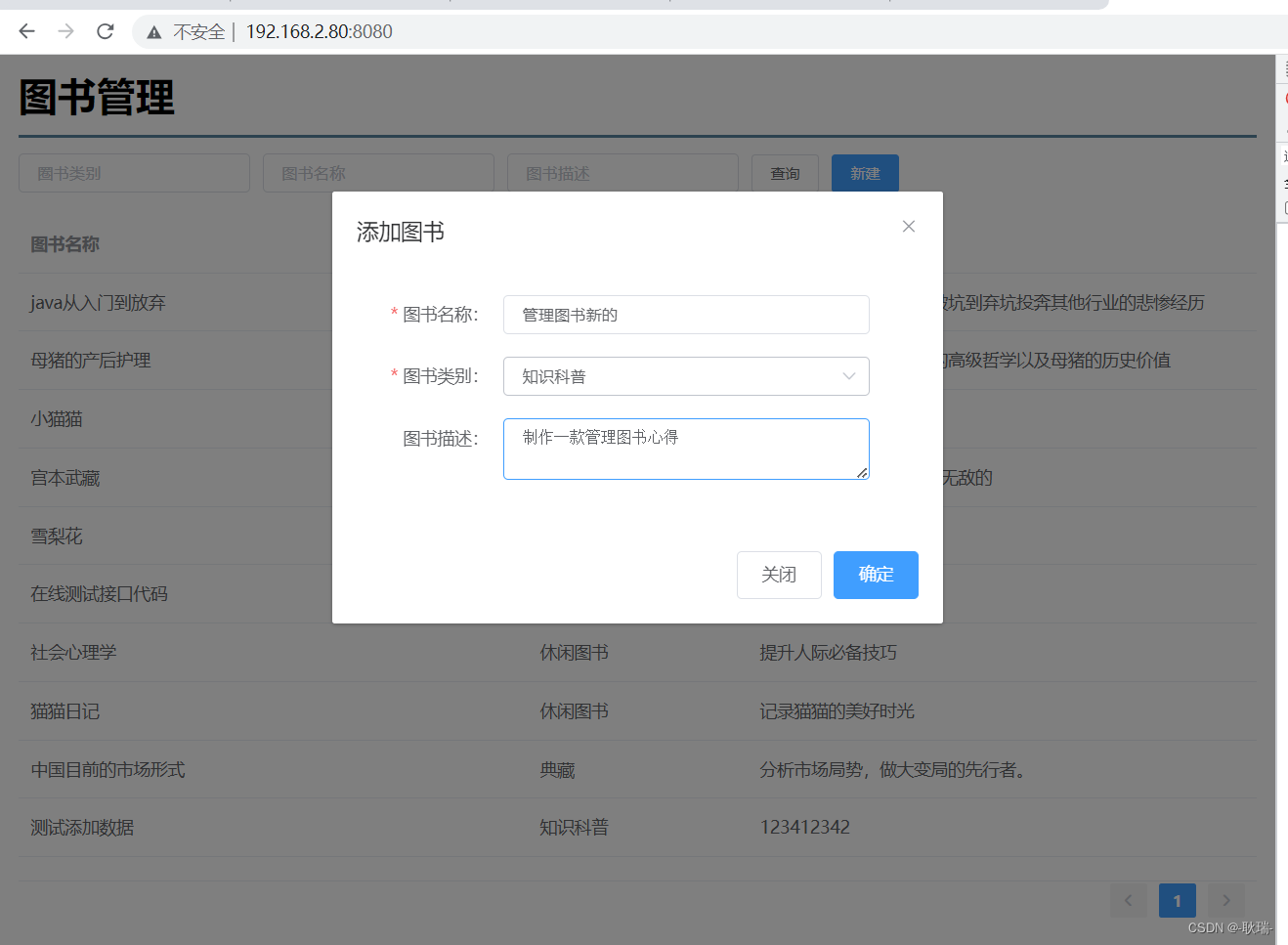This screenshot has height=945, width=1288.
Task: Go to previous page arrow
Action: click(x=1129, y=900)
